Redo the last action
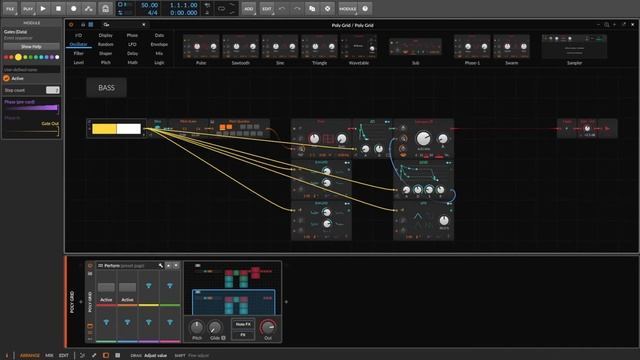This screenshot has height=360, width=640. point(297,9)
